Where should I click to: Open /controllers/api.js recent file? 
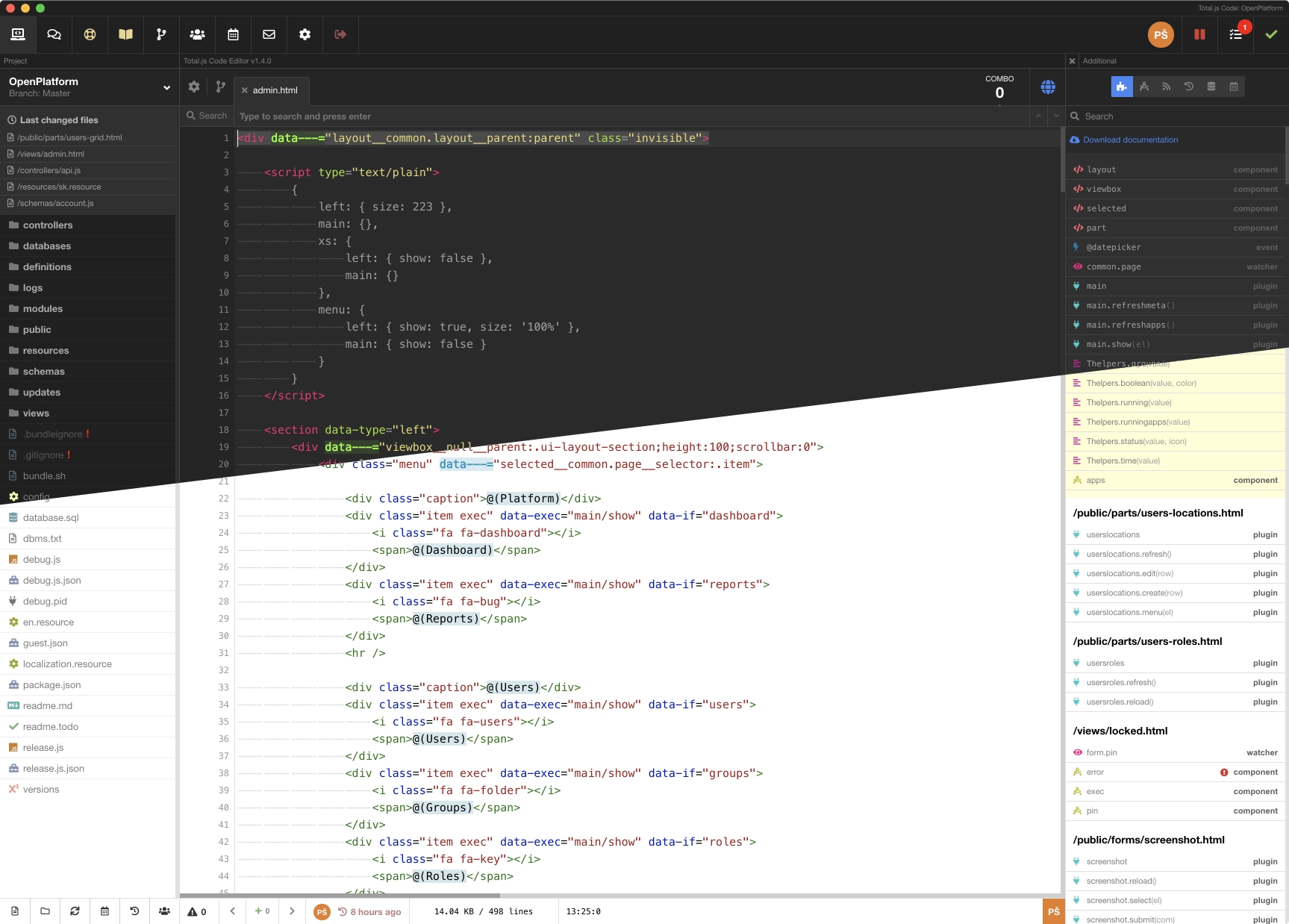pos(88,170)
